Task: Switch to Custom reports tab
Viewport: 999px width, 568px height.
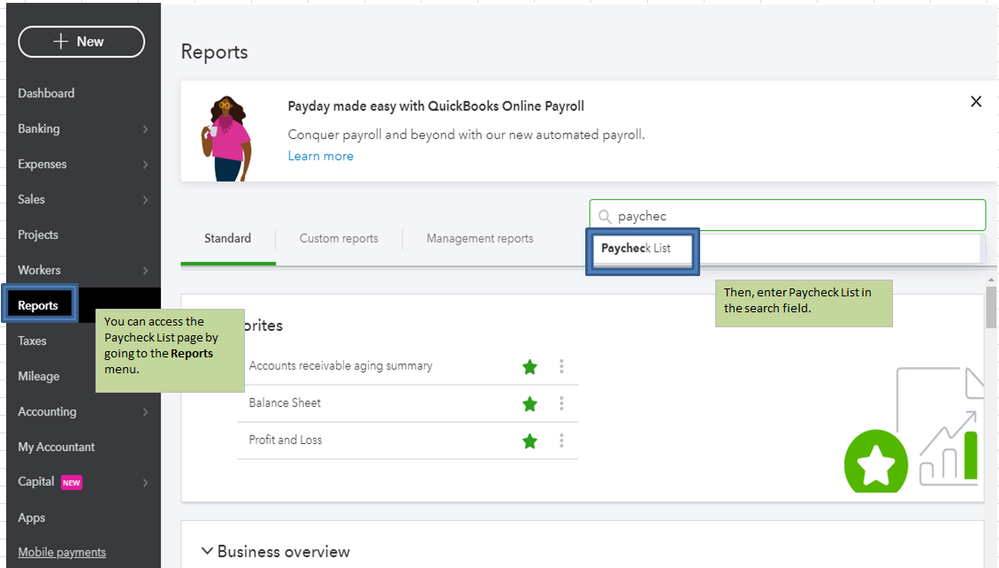Action: point(339,239)
